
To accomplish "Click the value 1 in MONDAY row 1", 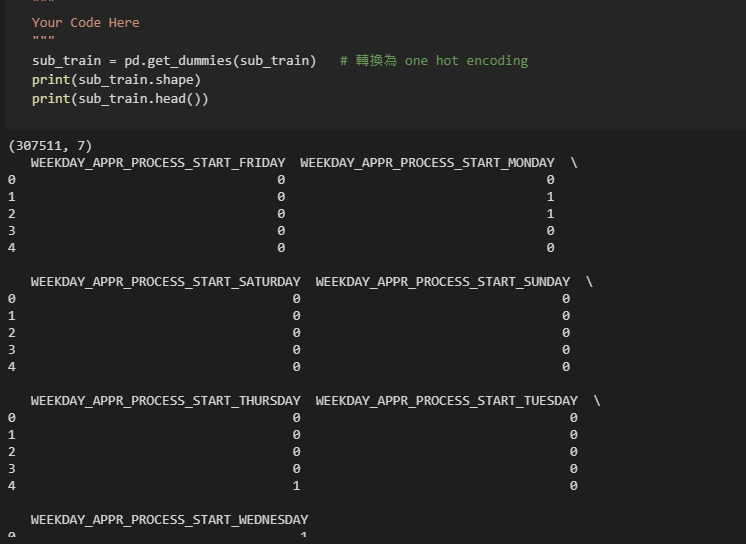I will (550, 197).
